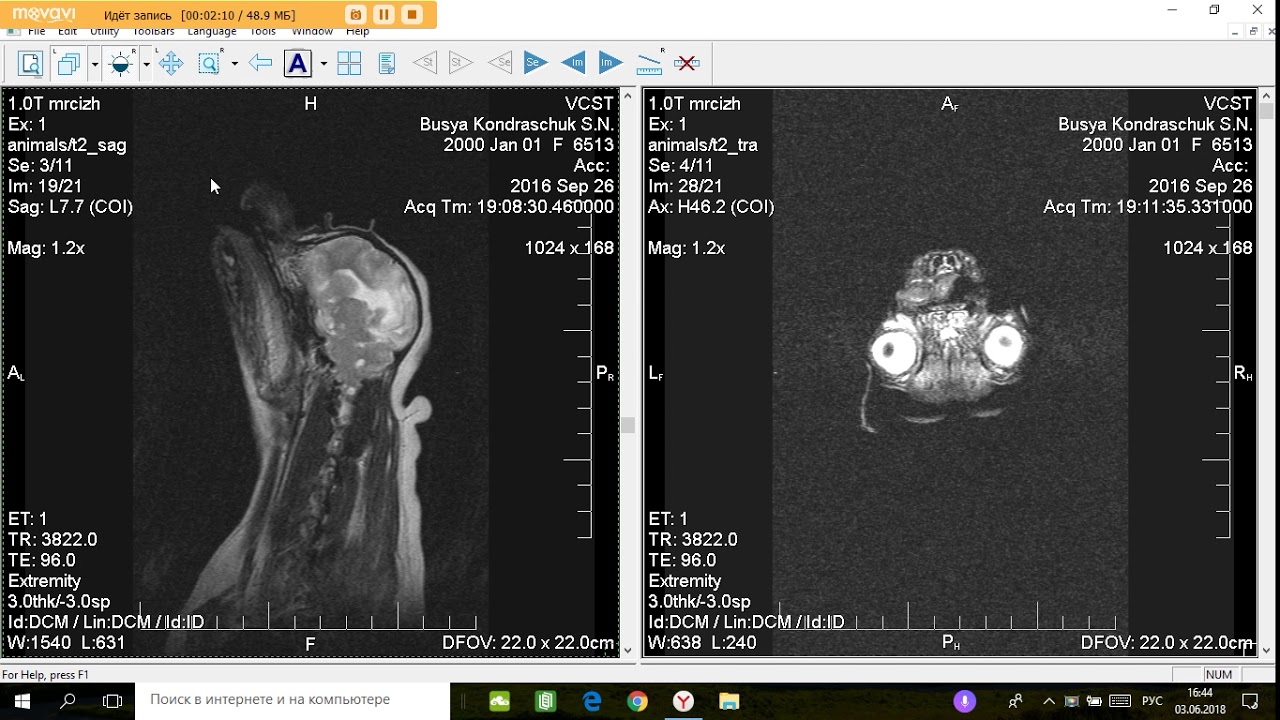
Task: Stop the Movavi screen recording
Action: pos(411,15)
